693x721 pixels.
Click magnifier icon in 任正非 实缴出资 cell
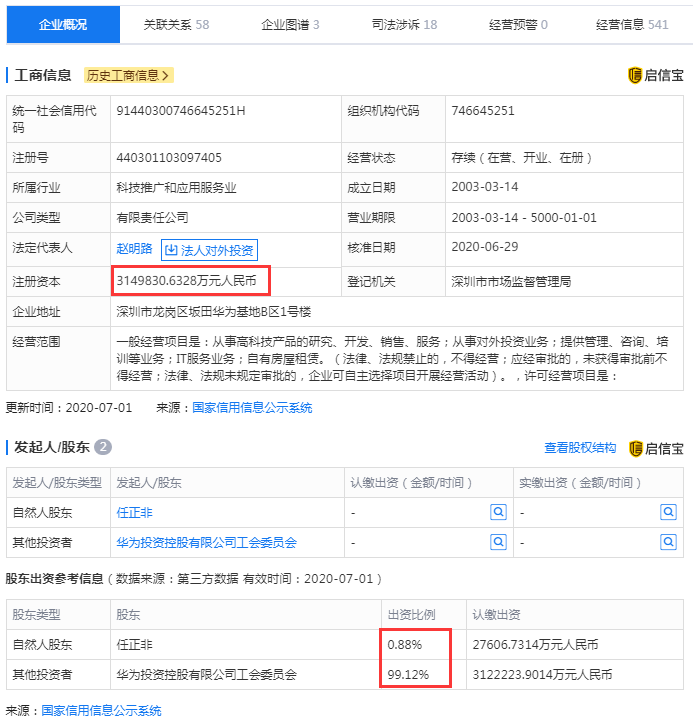(668, 512)
